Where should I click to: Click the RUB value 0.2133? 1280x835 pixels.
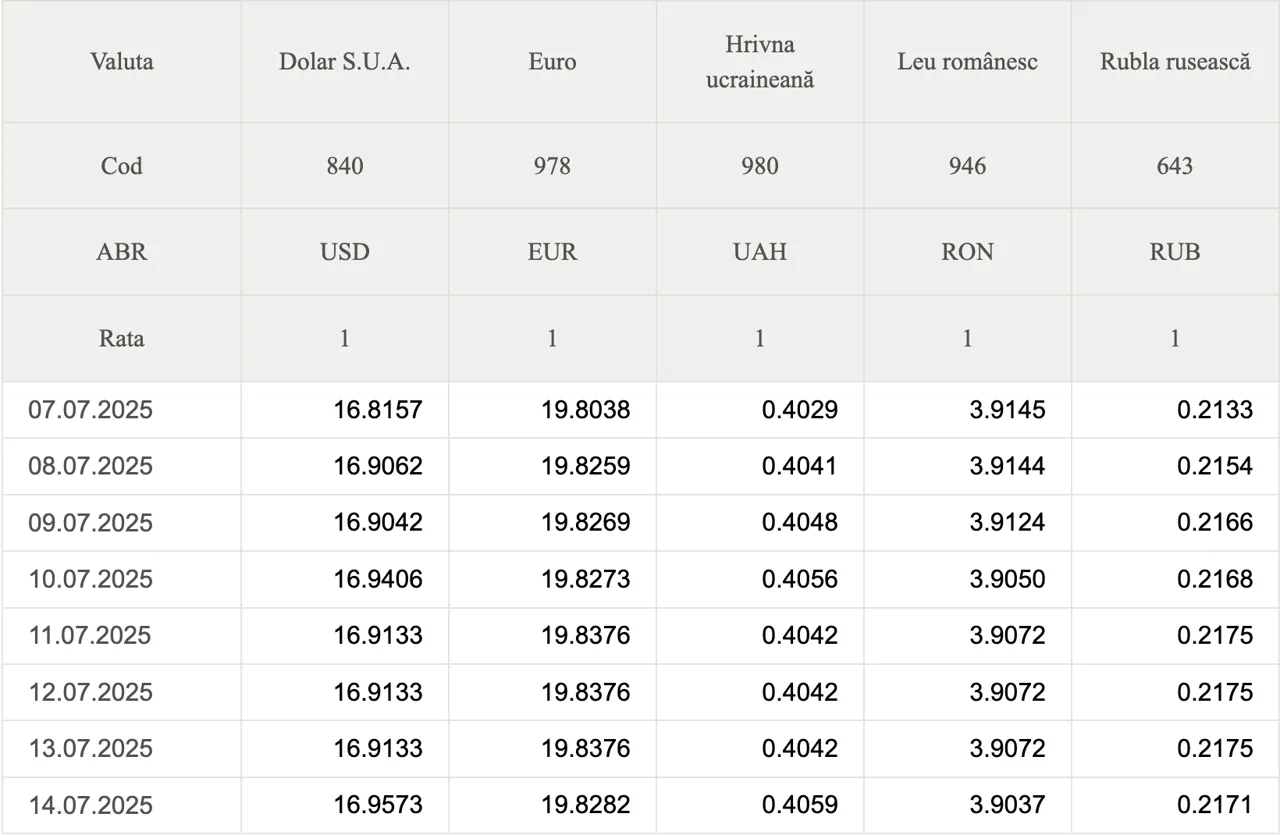[1215, 410]
